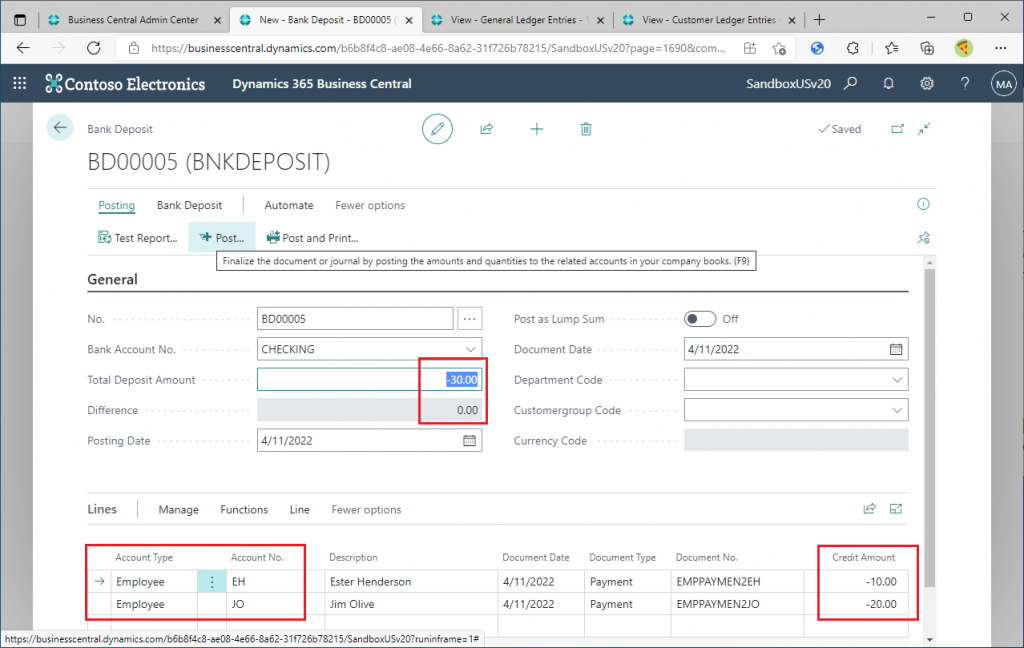Click the trash delete icon
Viewport: 1024px width, 648px height.
click(x=587, y=129)
